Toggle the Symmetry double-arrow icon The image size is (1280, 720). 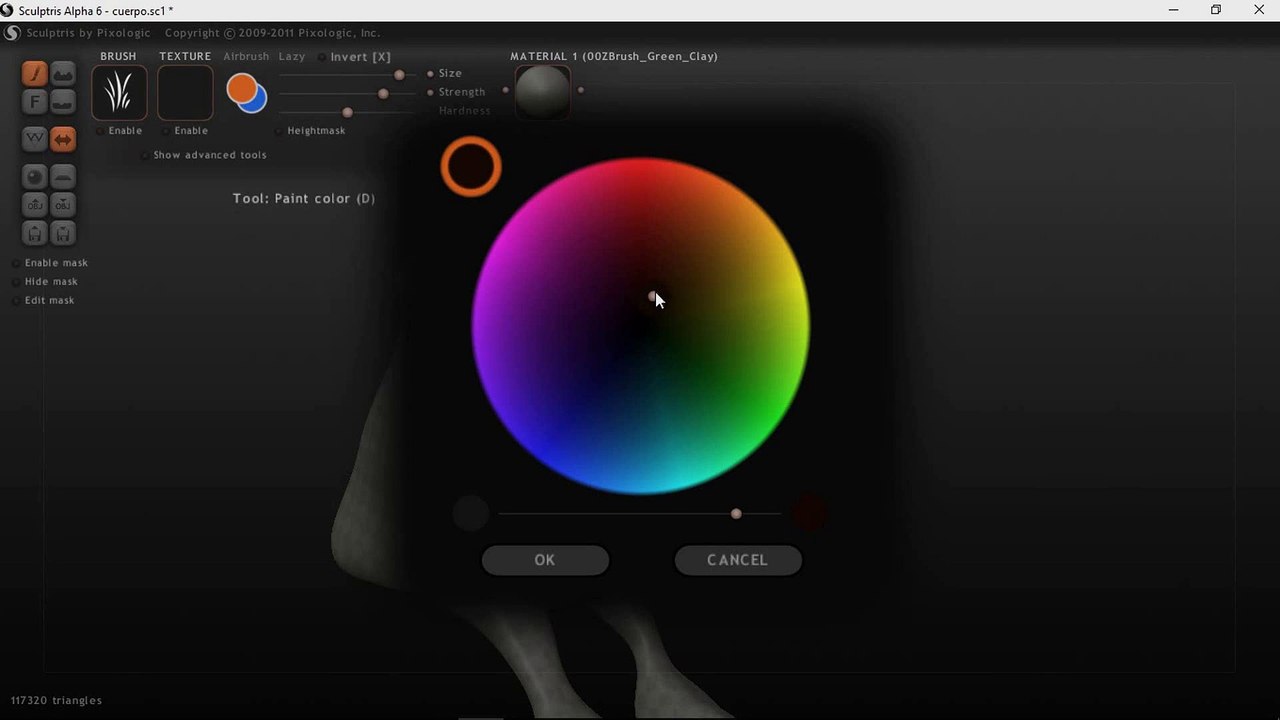[63, 139]
